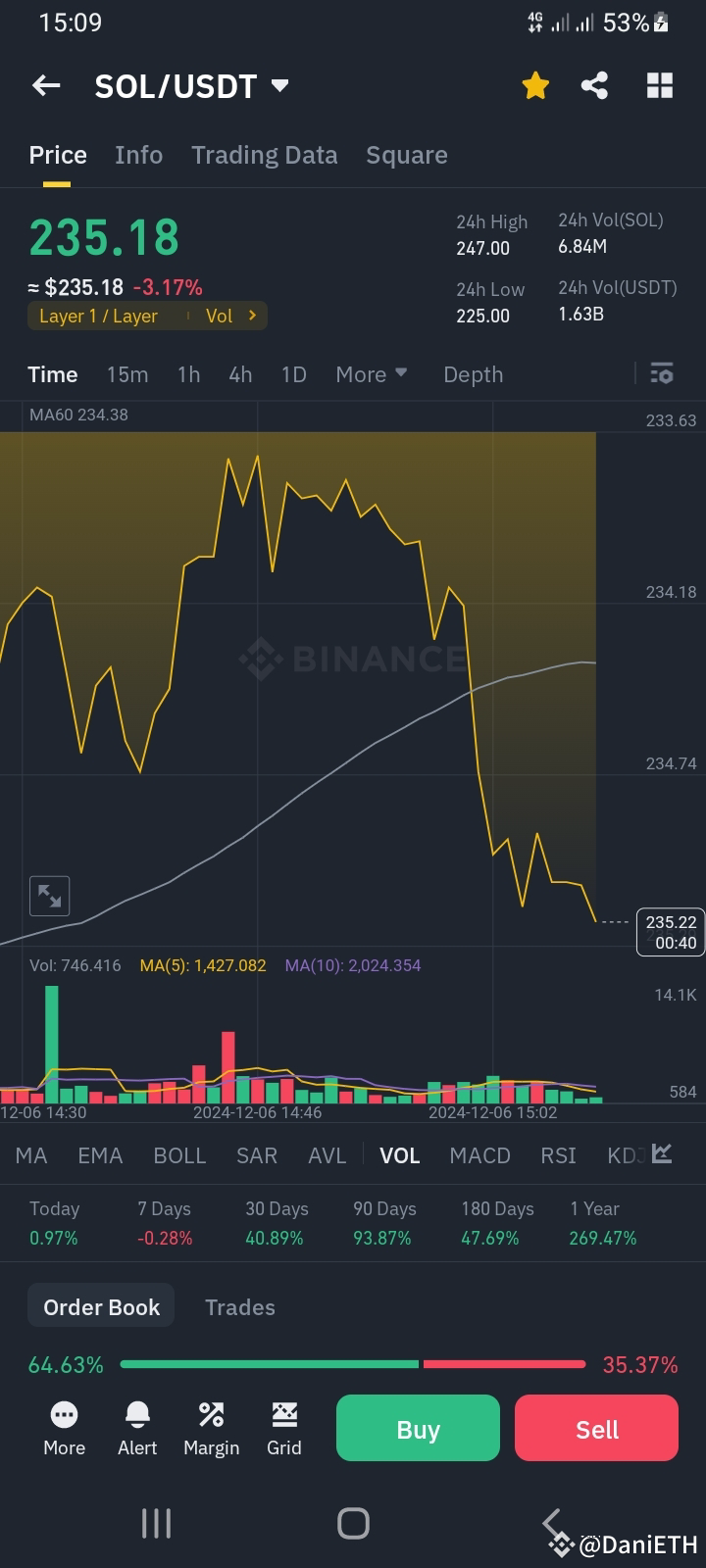Expand the More timeframe options dropdown
706x1568 pixels.
coord(371,374)
